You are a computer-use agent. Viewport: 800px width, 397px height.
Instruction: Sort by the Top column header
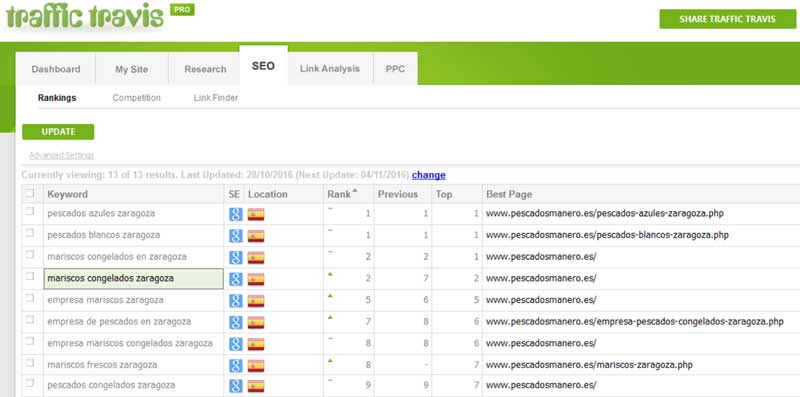coord(443,194)
